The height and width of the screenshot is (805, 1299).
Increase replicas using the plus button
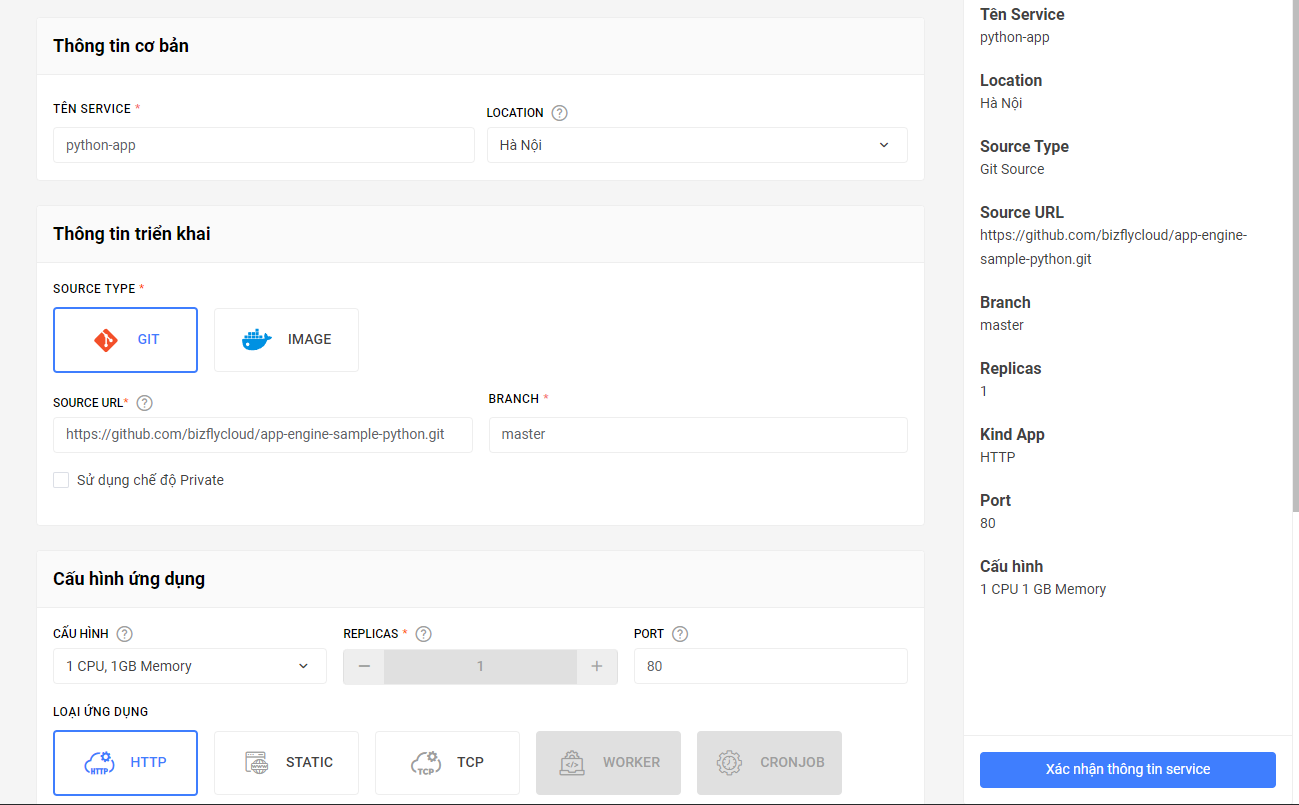[x=596, y=665]
